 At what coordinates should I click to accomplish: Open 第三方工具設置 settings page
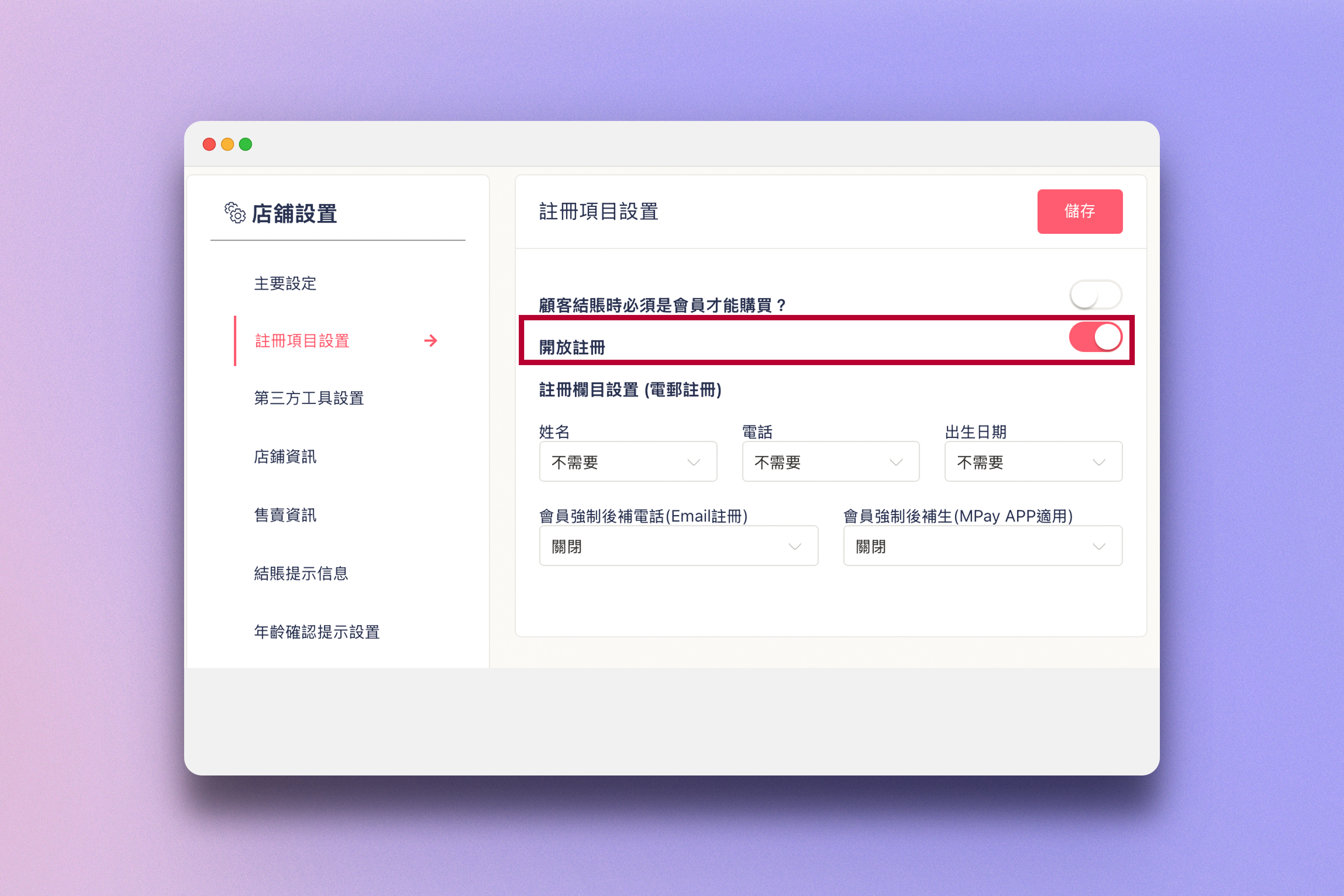point(309,398)
